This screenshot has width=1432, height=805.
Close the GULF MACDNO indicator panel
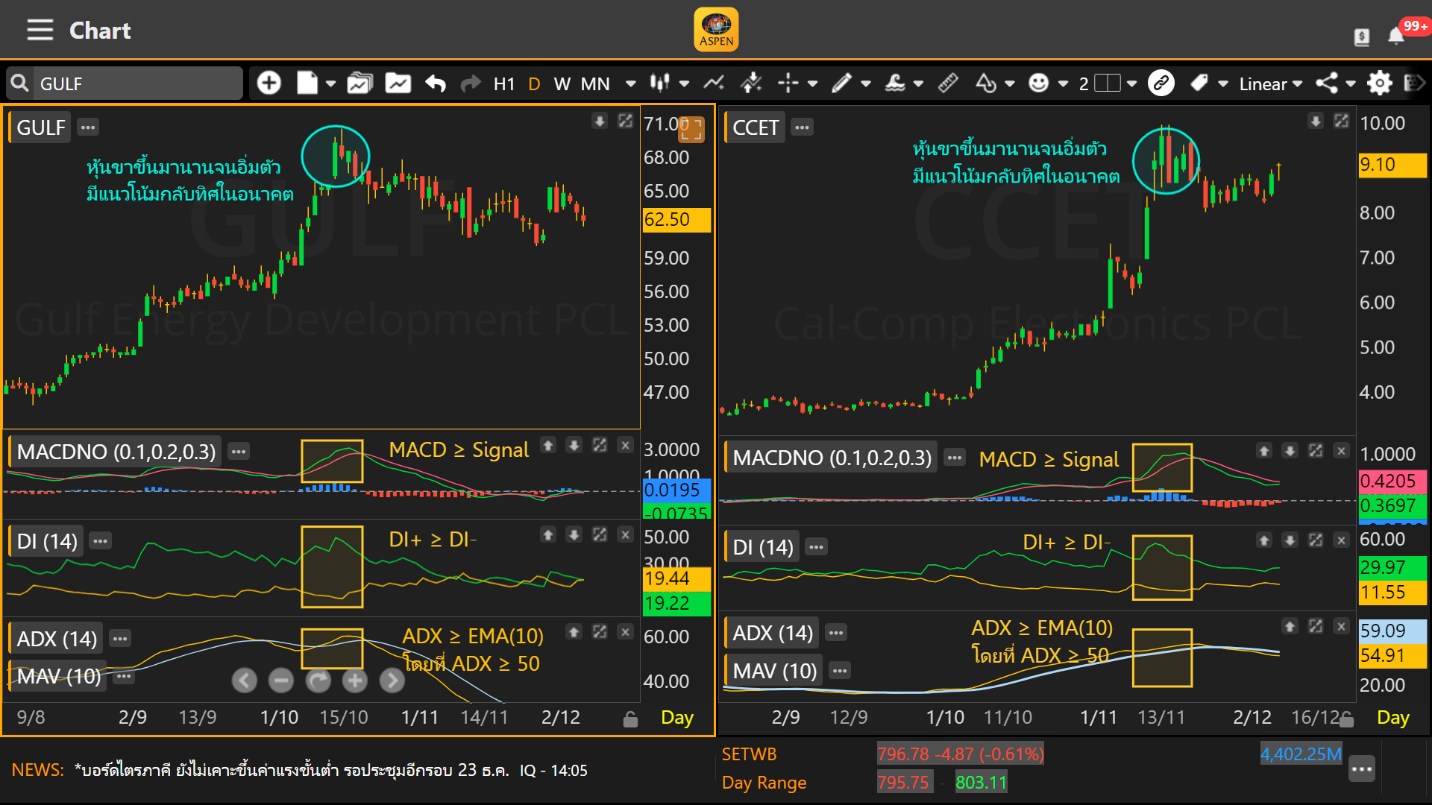tap(625, 445)
